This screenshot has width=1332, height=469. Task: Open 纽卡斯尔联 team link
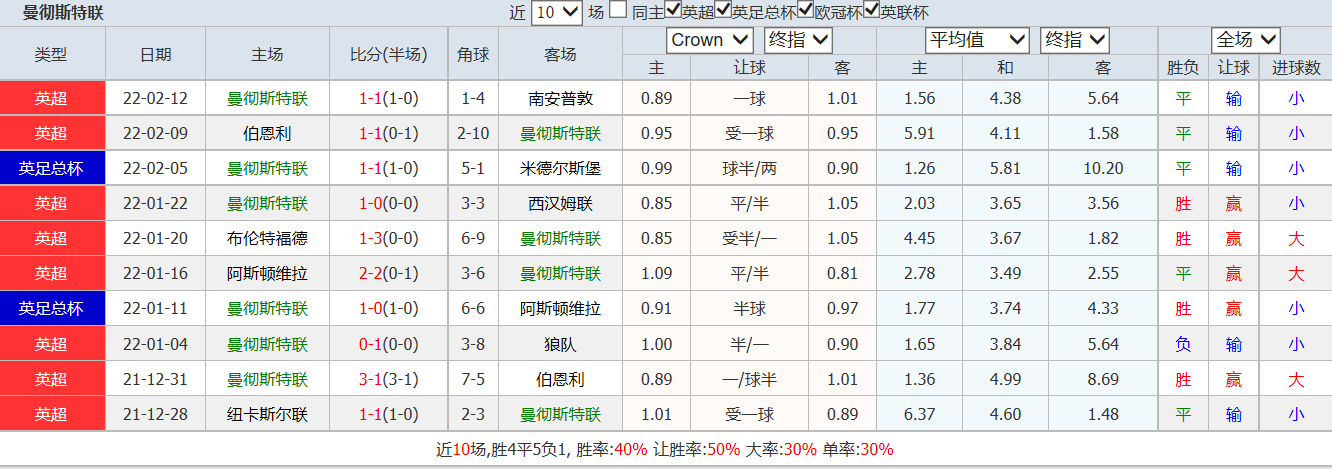[x=267, y=414]
